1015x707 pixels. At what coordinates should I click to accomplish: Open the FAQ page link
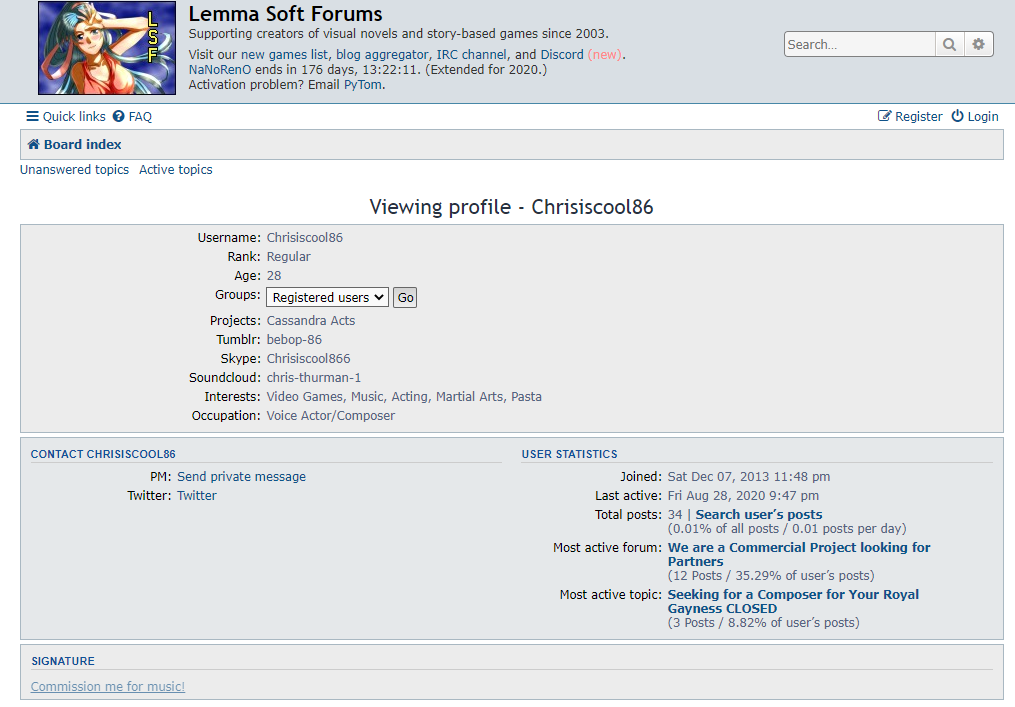(x=132, y=116)
